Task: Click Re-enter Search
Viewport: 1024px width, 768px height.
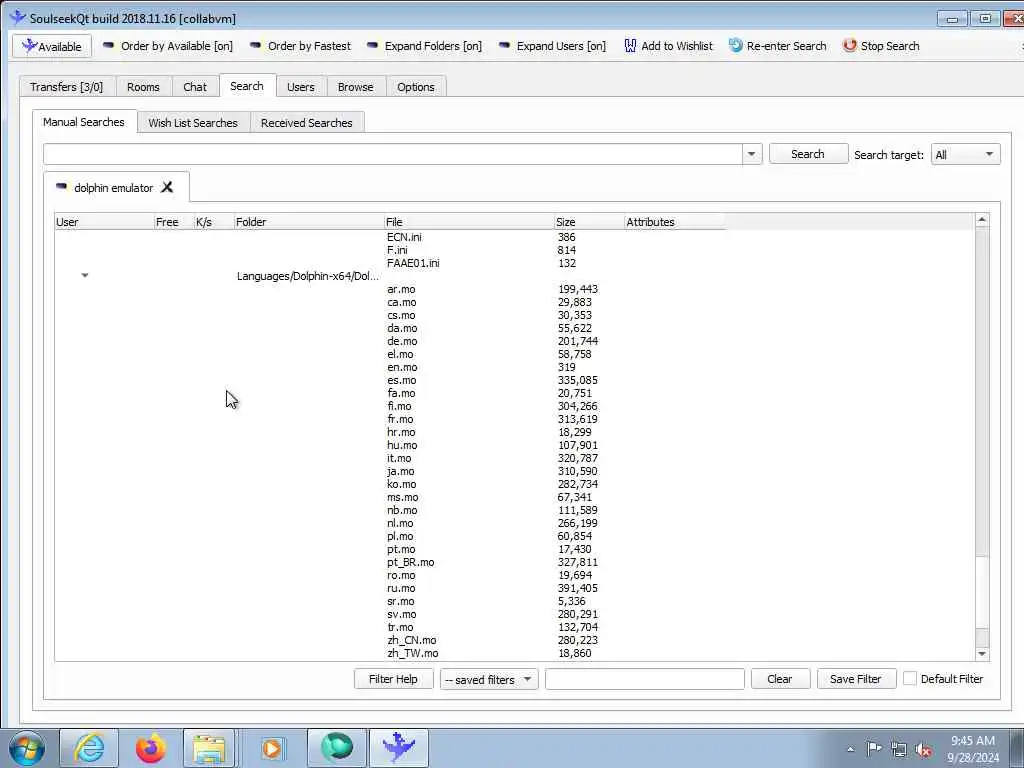Action: point(778,46)
